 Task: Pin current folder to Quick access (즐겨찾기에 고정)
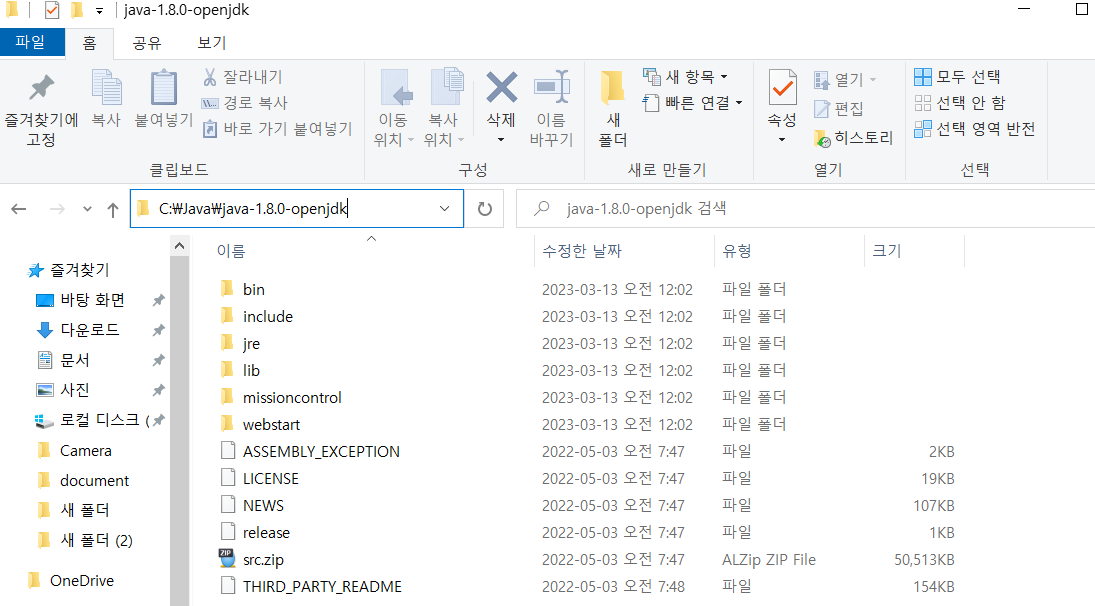tap(41, 110)
